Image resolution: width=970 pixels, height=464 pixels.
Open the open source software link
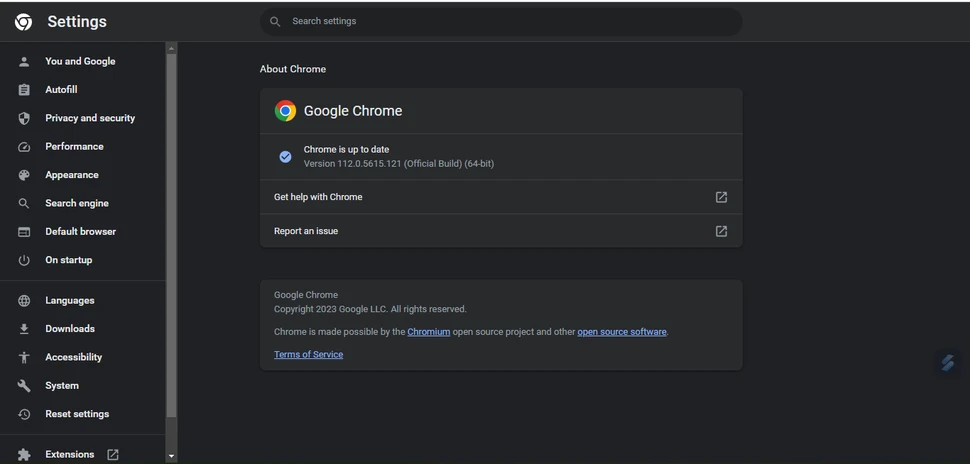[622, 332]
